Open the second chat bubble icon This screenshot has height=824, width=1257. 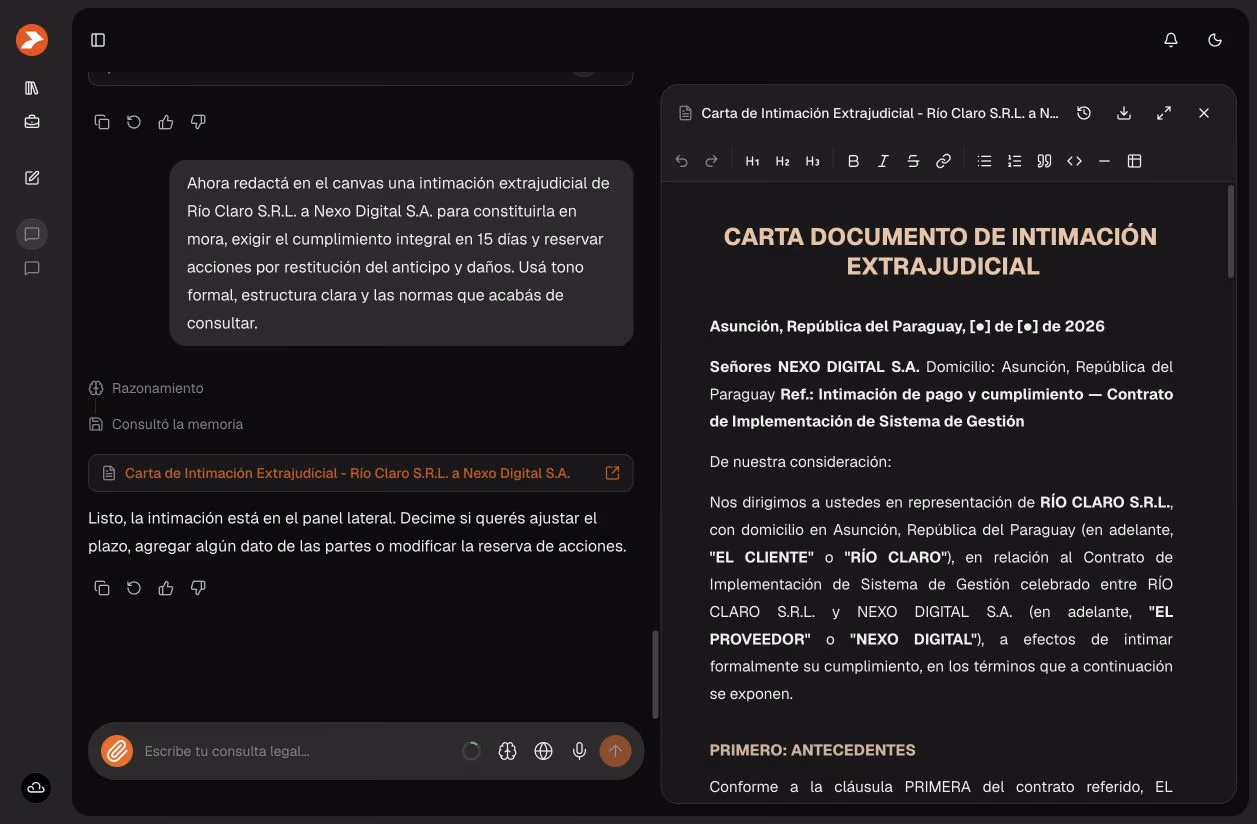point(32,268)
